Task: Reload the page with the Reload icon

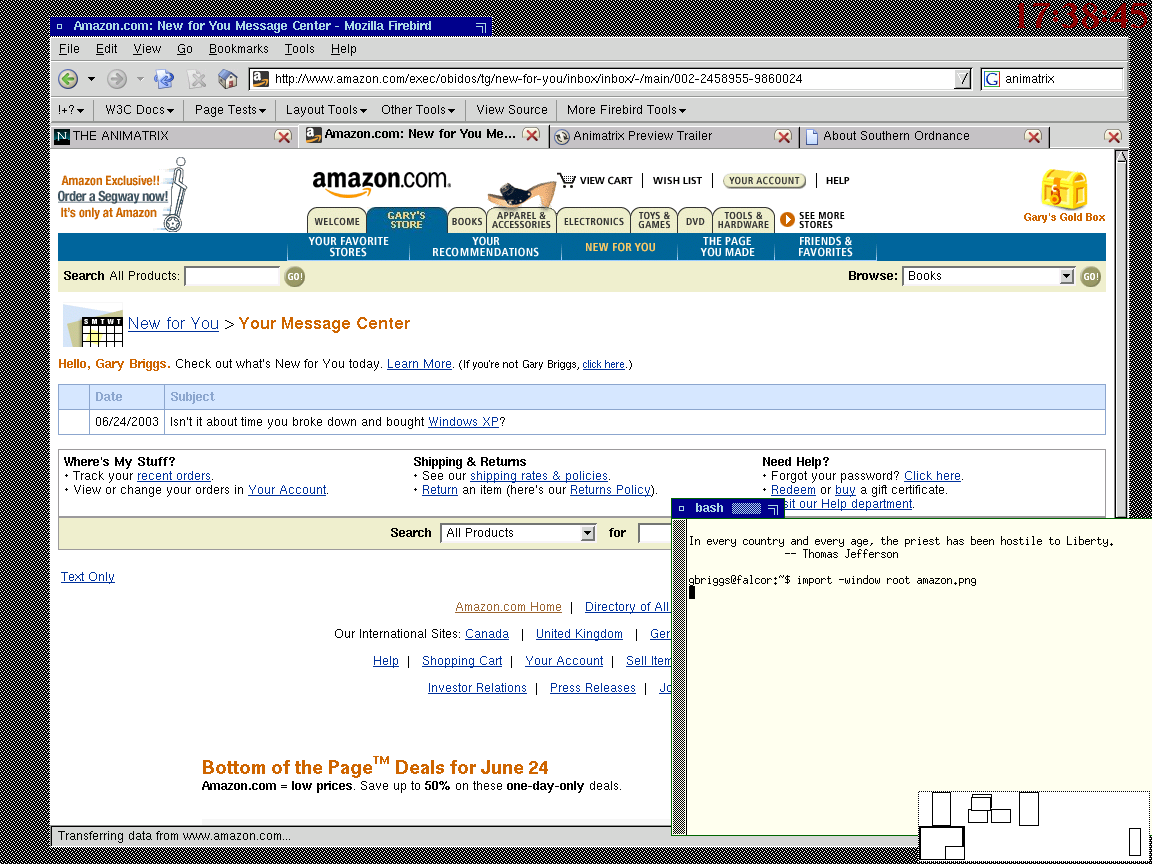Action: (x=163, y=79)
